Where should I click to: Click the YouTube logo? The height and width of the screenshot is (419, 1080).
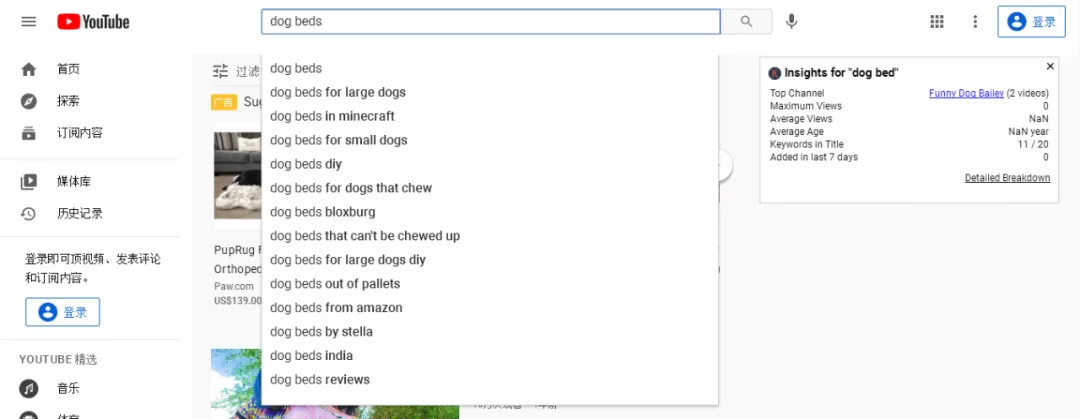click(x=93, y=22)
